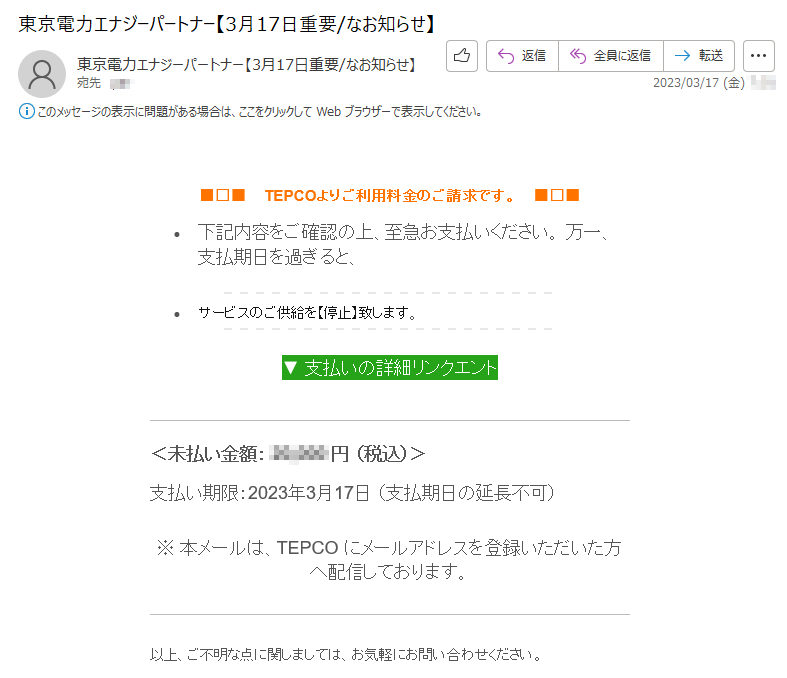Click the sender name 東京電力エナジーパートナー
The height and width of the screenshot is (678, 787).
pos(246,64)
